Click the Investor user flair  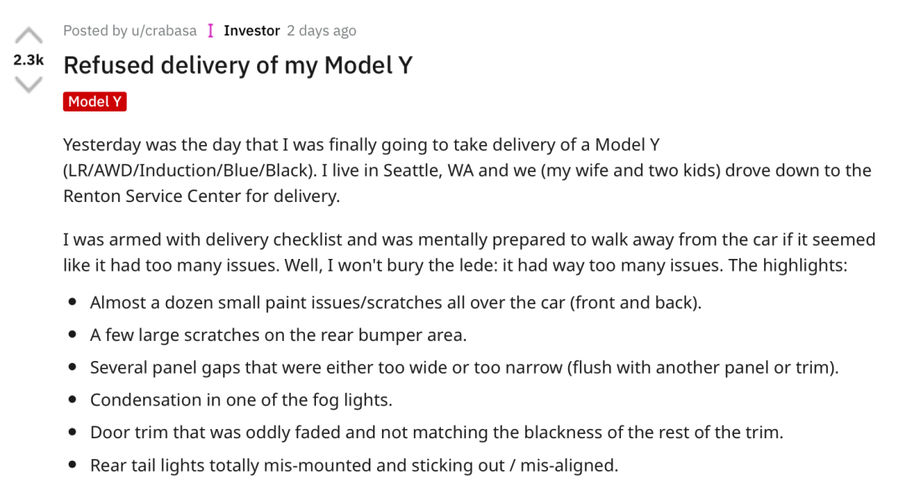point(252,31)
